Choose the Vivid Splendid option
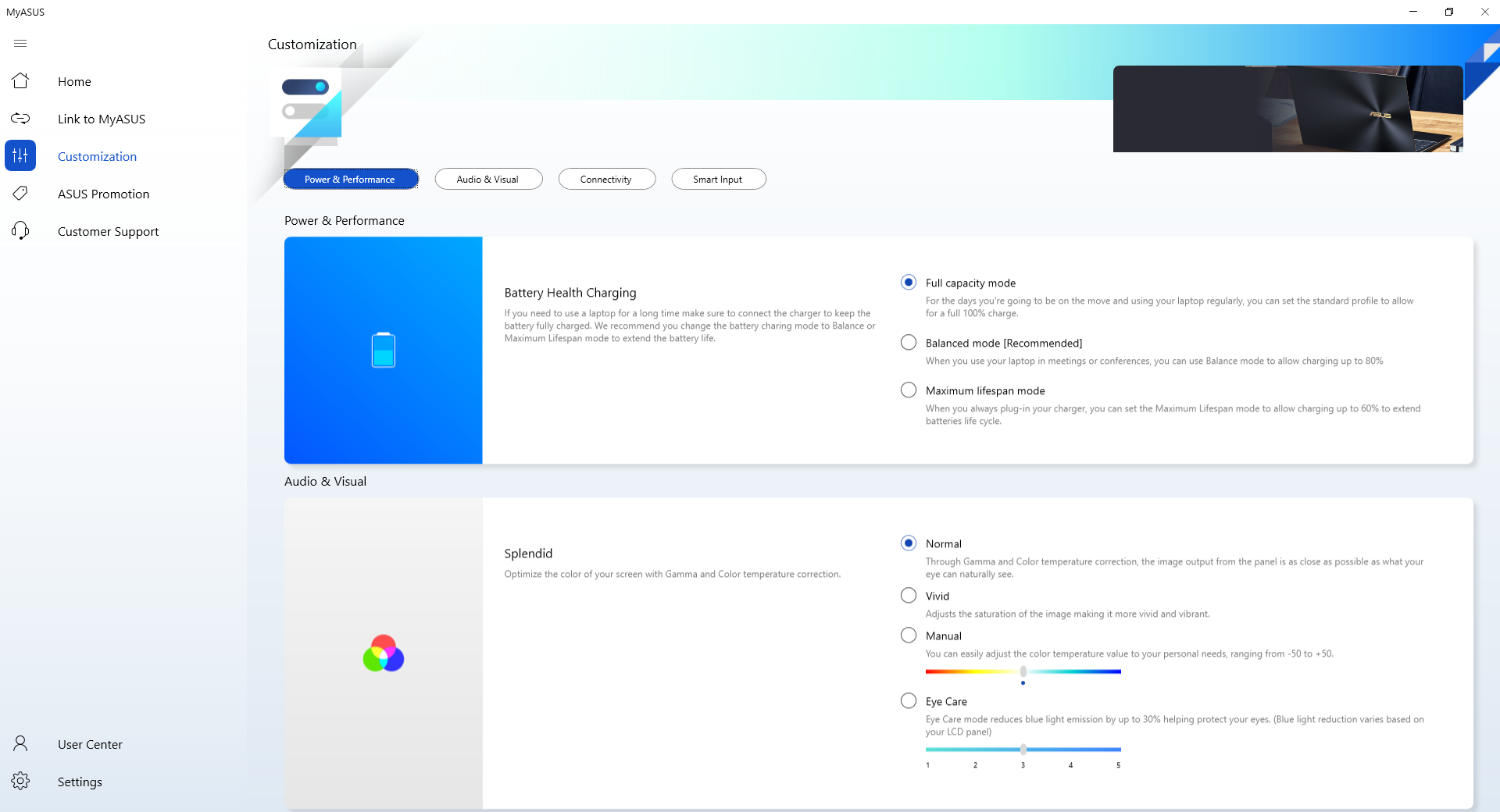The image size is (1500, 812). click(x=909, y=596)
